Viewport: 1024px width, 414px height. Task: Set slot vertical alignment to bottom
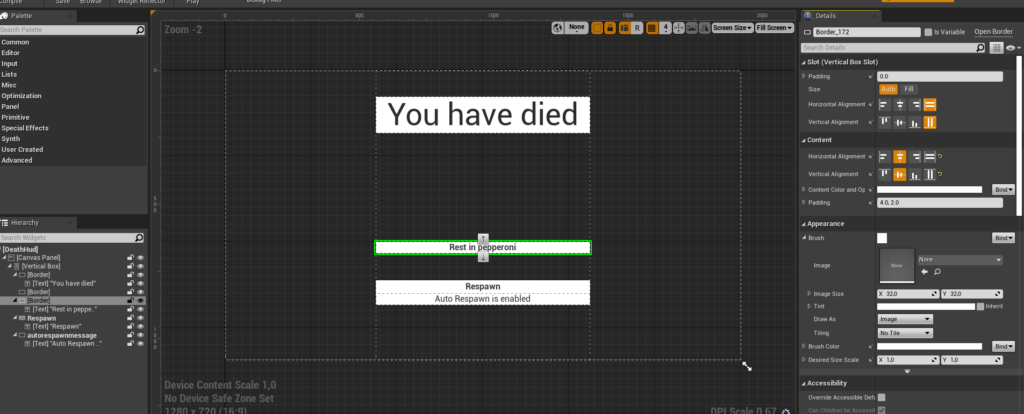(x=915, y=122)
